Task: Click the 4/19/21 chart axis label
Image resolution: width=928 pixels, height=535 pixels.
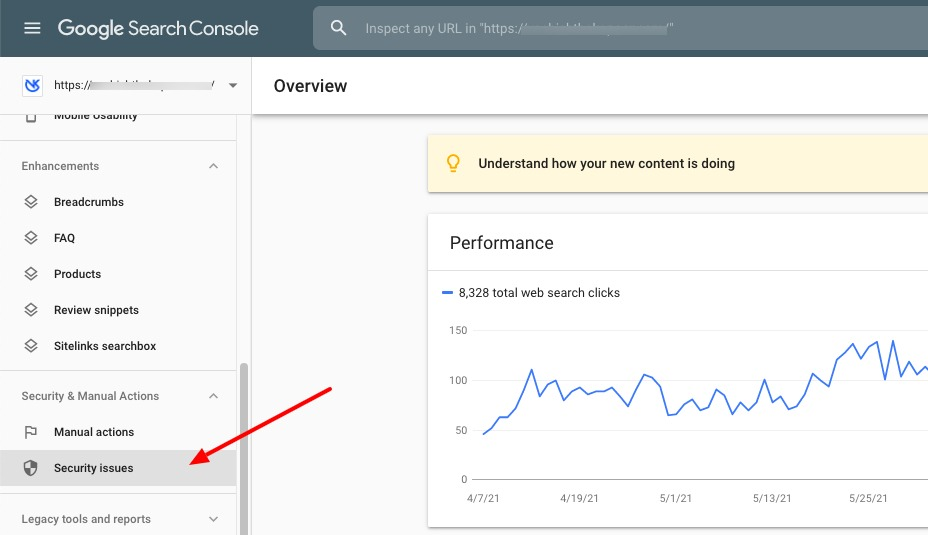Action: tap(579, 498)
